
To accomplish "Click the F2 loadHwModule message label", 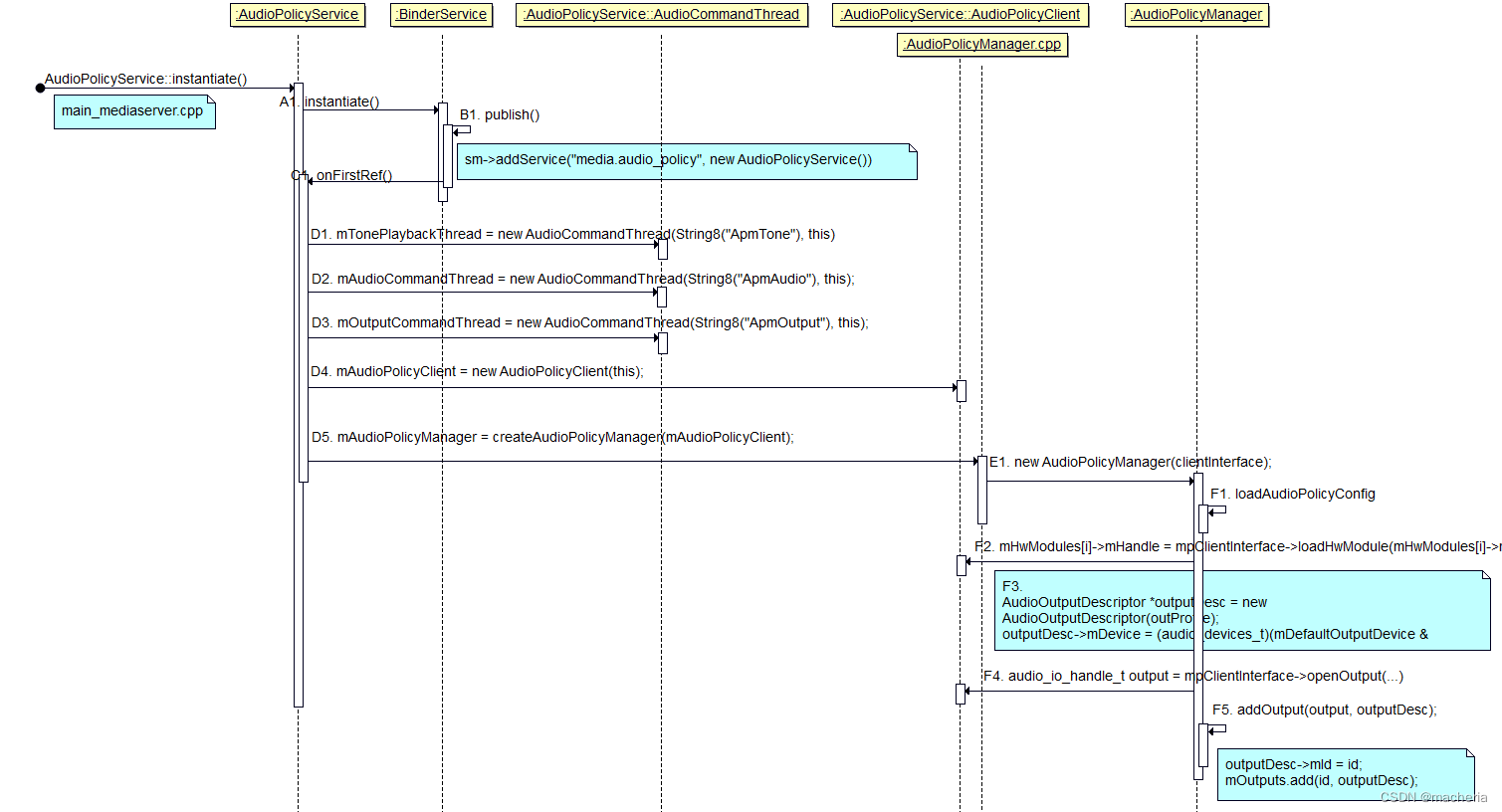I will click(x=1237, y=546).
